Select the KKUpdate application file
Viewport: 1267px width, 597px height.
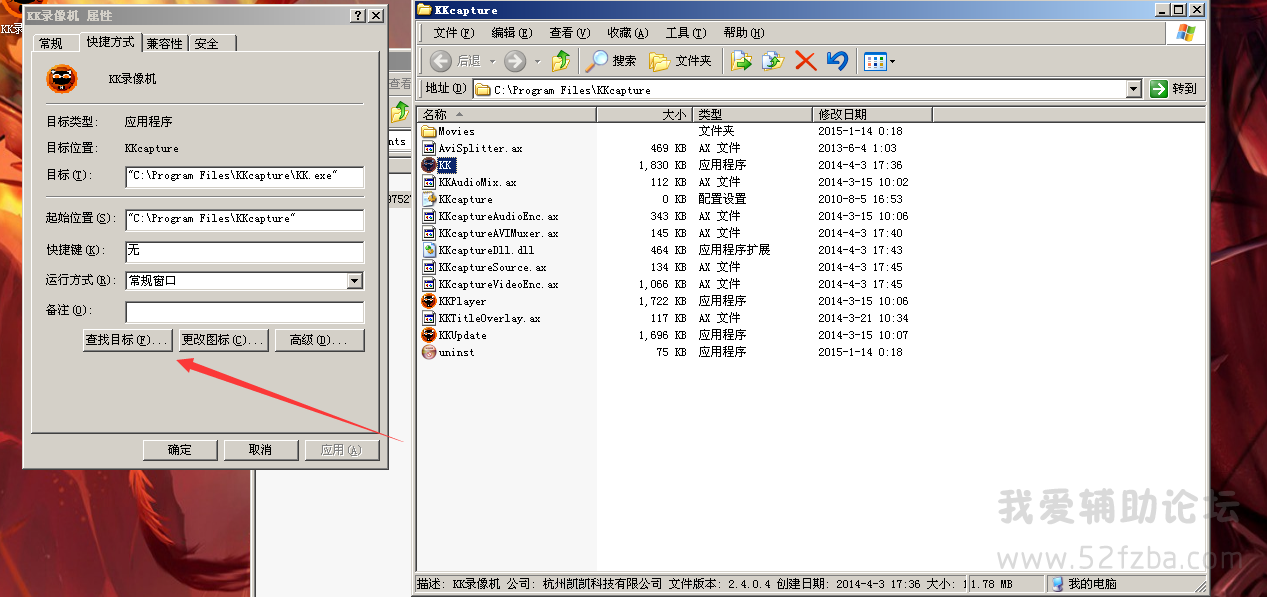pyautogui.click(x=462, y=335)
